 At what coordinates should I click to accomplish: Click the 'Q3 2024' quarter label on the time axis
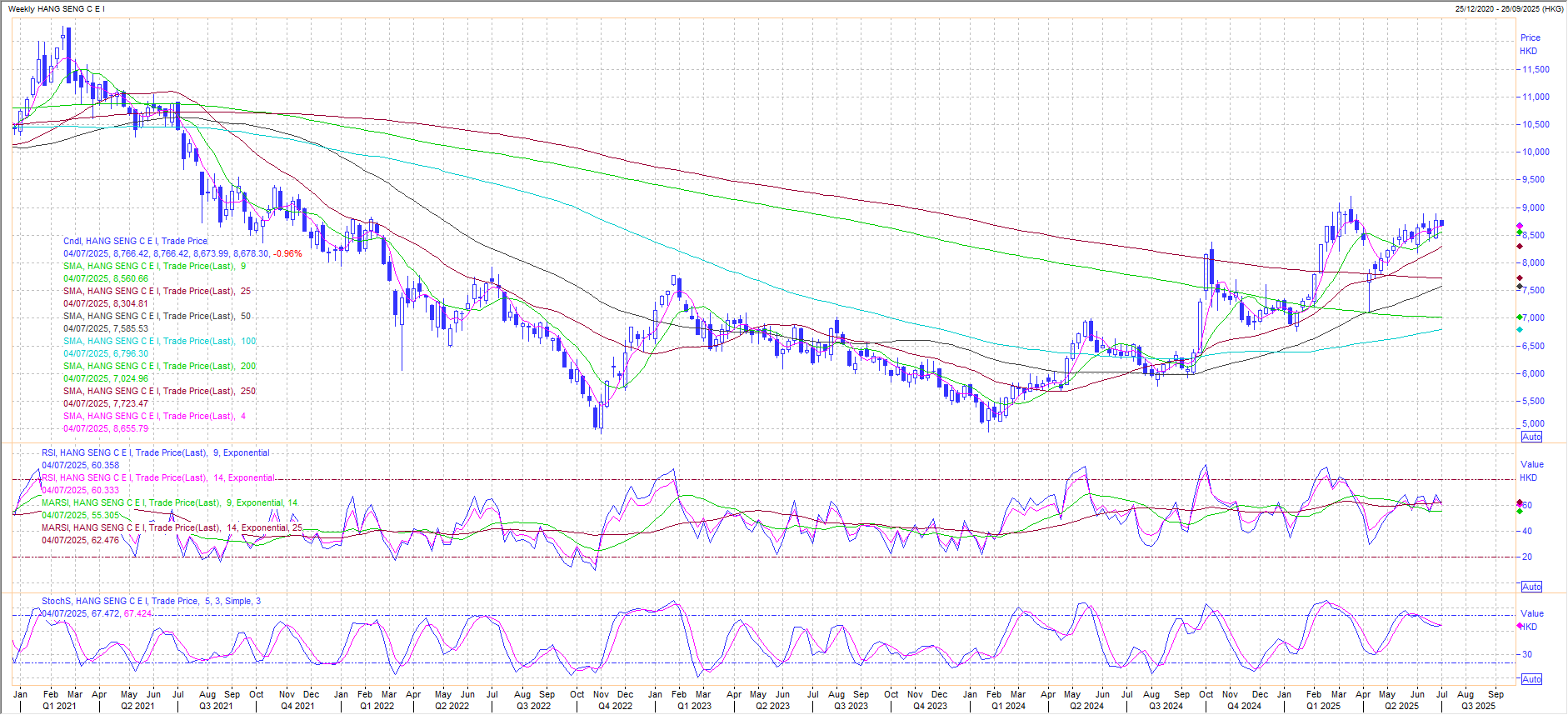pos(1166,706)
